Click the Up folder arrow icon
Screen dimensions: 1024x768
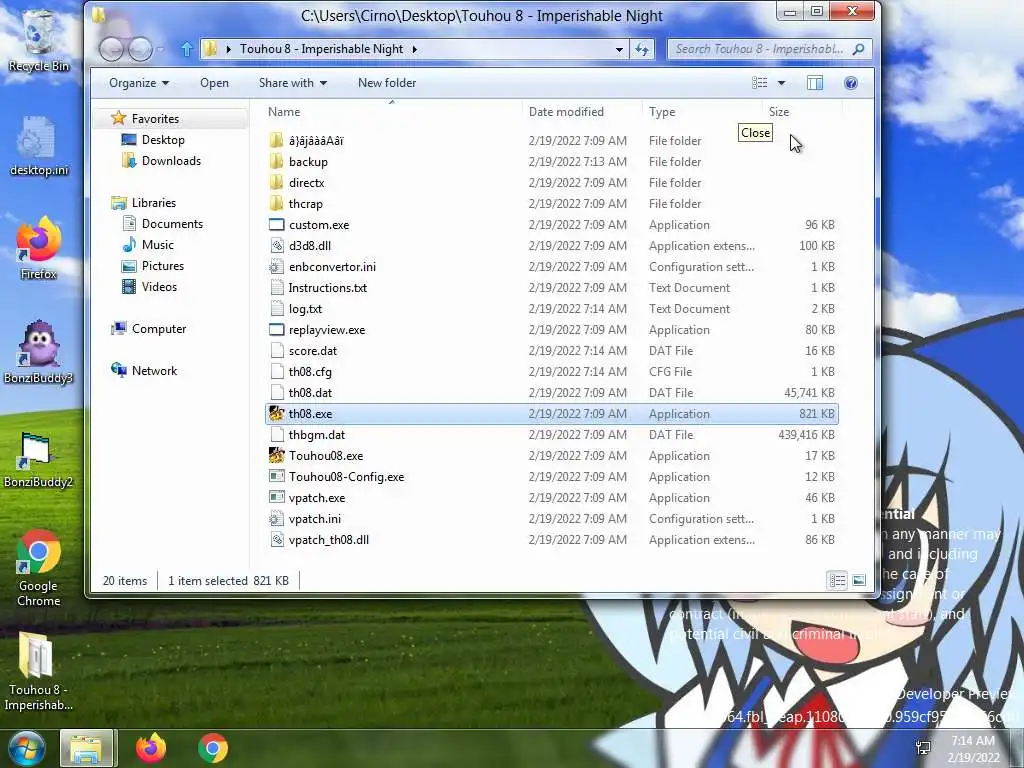click(x=187, y=49)
